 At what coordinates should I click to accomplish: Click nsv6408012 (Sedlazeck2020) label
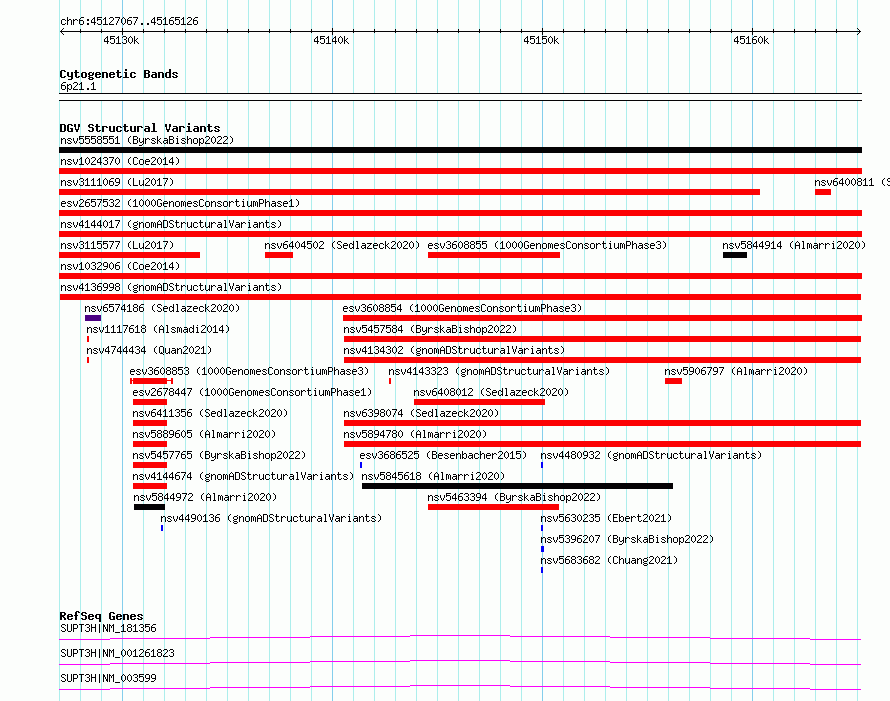click(491, 392)
